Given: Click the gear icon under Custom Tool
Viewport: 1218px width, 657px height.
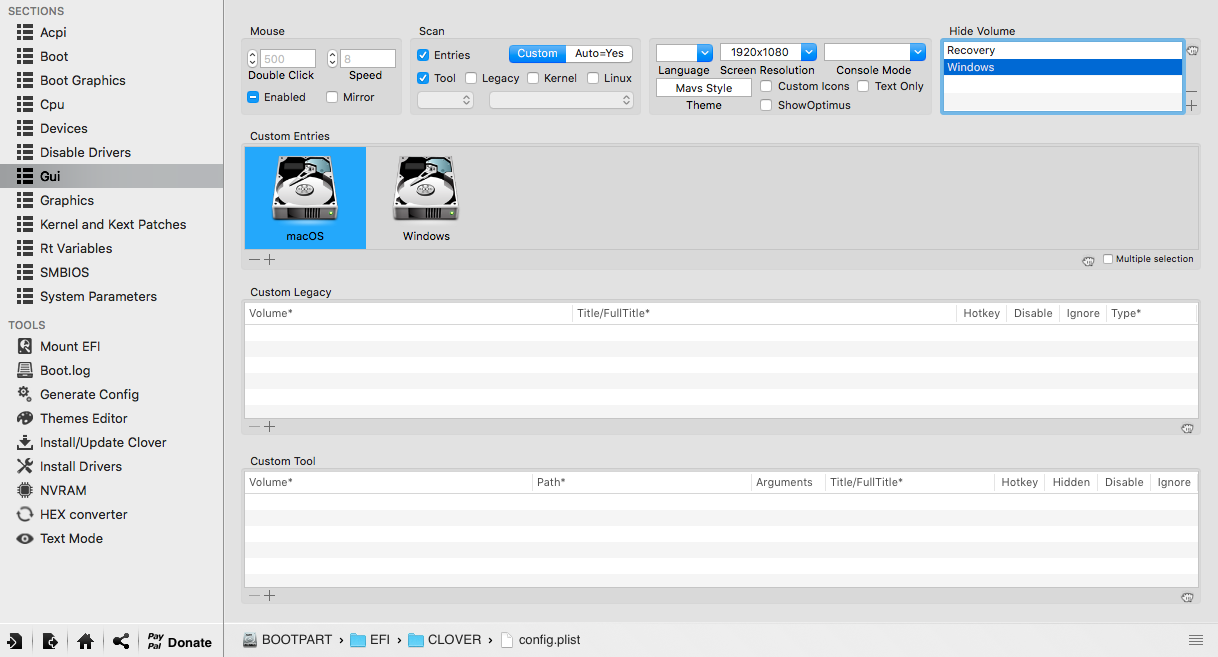Looking at the screenshot, I should [1187, 597].
